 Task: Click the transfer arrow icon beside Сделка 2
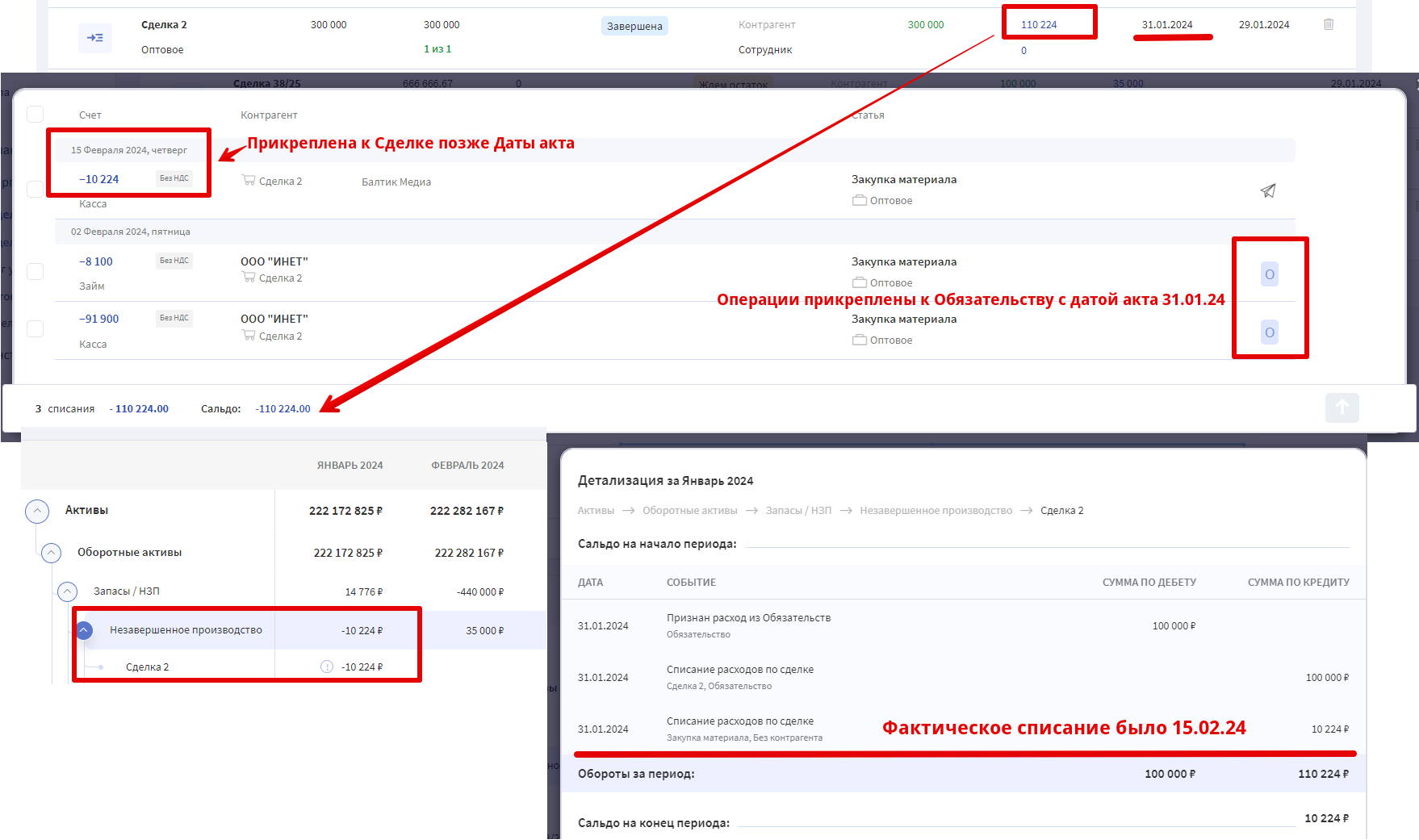click(95, 37)
